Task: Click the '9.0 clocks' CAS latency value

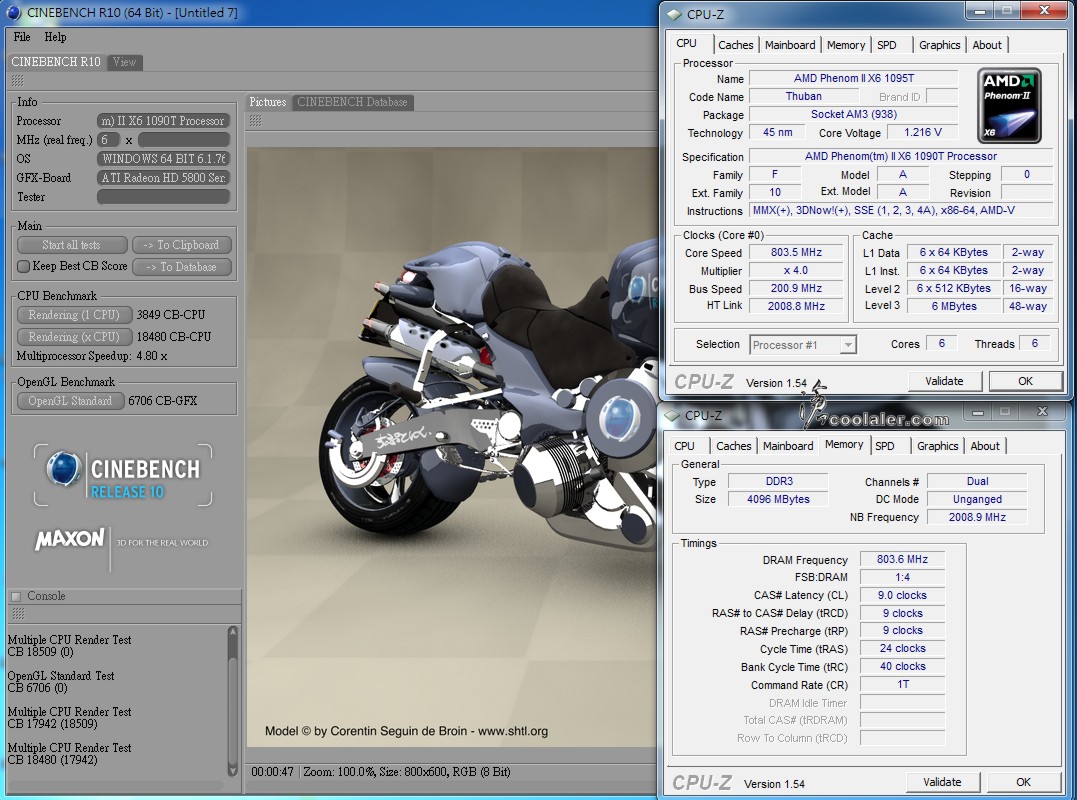Action: click(902, 595)
